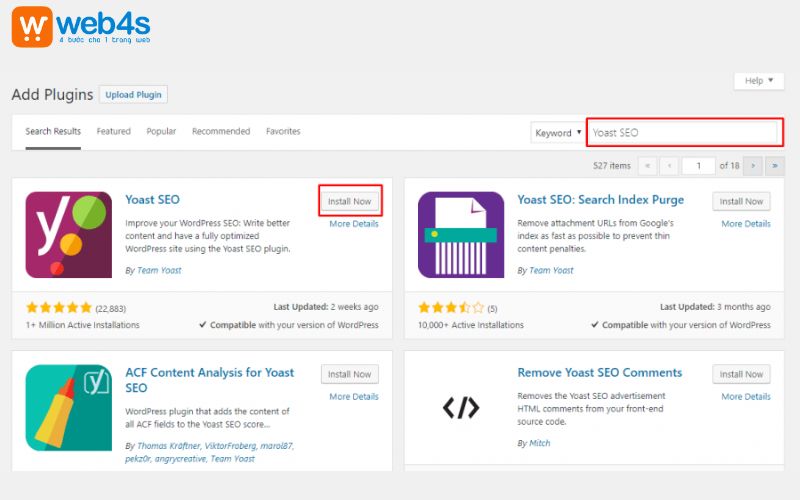This screenshot has height=500, width=800.
Task: Select the Recommended tab
Action: [x=221, y=131]
